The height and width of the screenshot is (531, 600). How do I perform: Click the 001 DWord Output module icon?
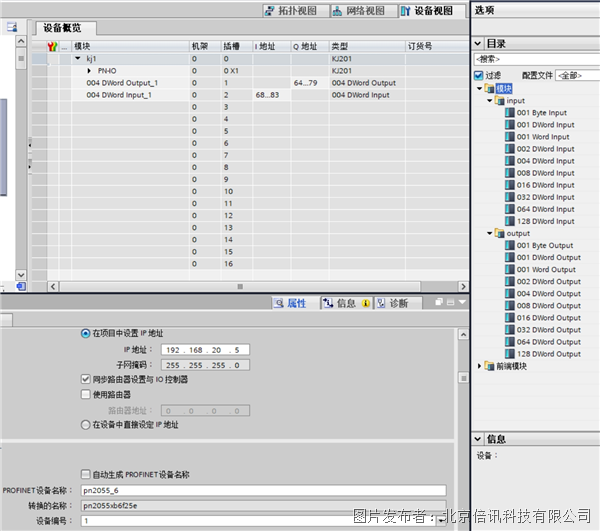coord(510,257)
